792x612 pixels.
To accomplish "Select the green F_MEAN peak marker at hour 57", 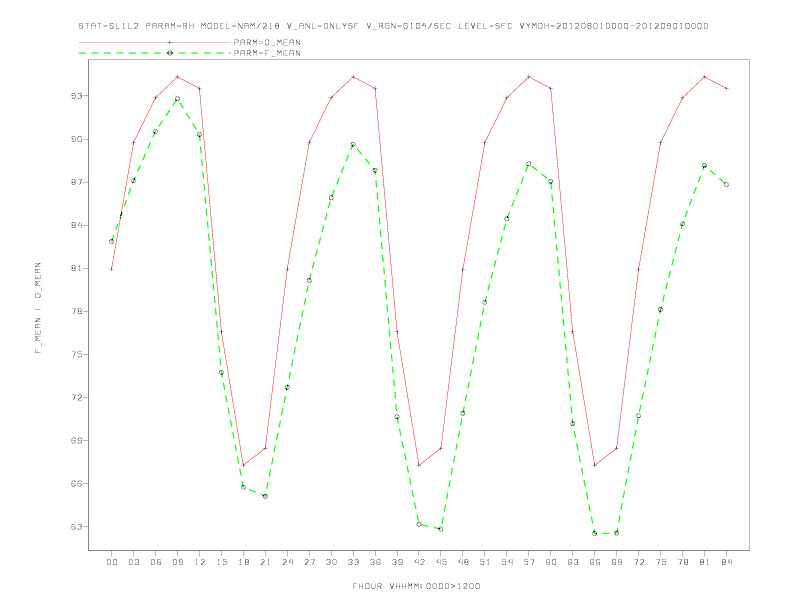I will 529,164.
